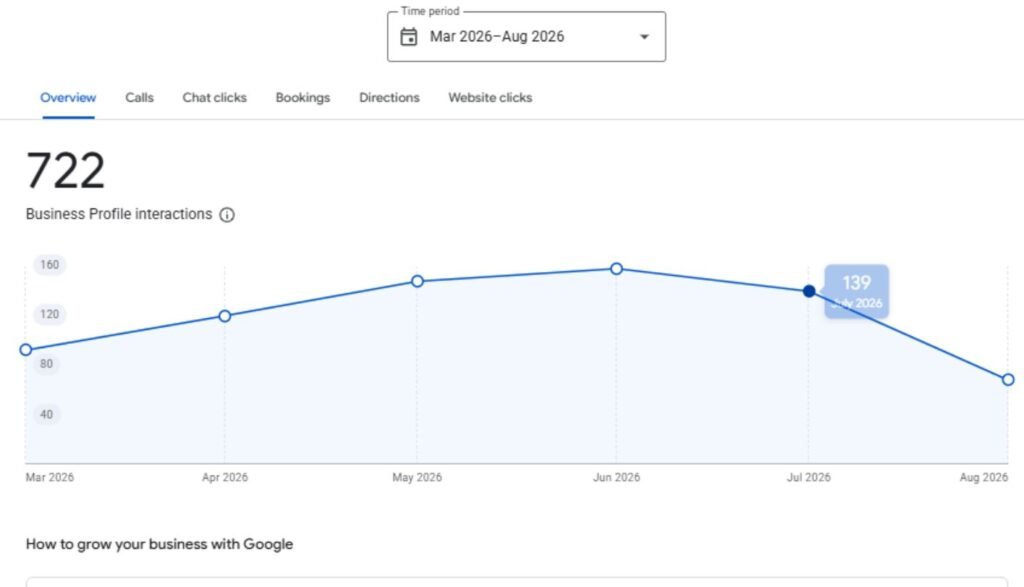Image resolution: width=1024 pixels, height=587 pixels.
Task: Click the Jun 2026 x-axis label
Action: point(616,477)
